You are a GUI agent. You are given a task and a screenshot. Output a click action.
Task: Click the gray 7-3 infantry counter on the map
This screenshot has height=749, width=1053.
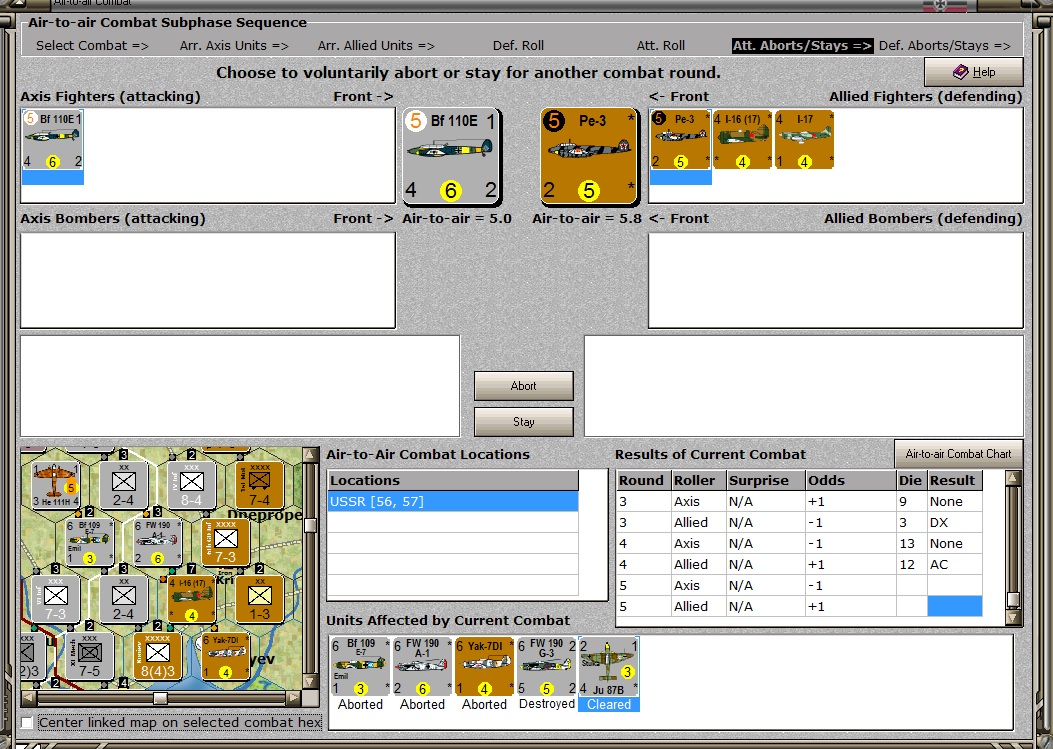(56, 599)
